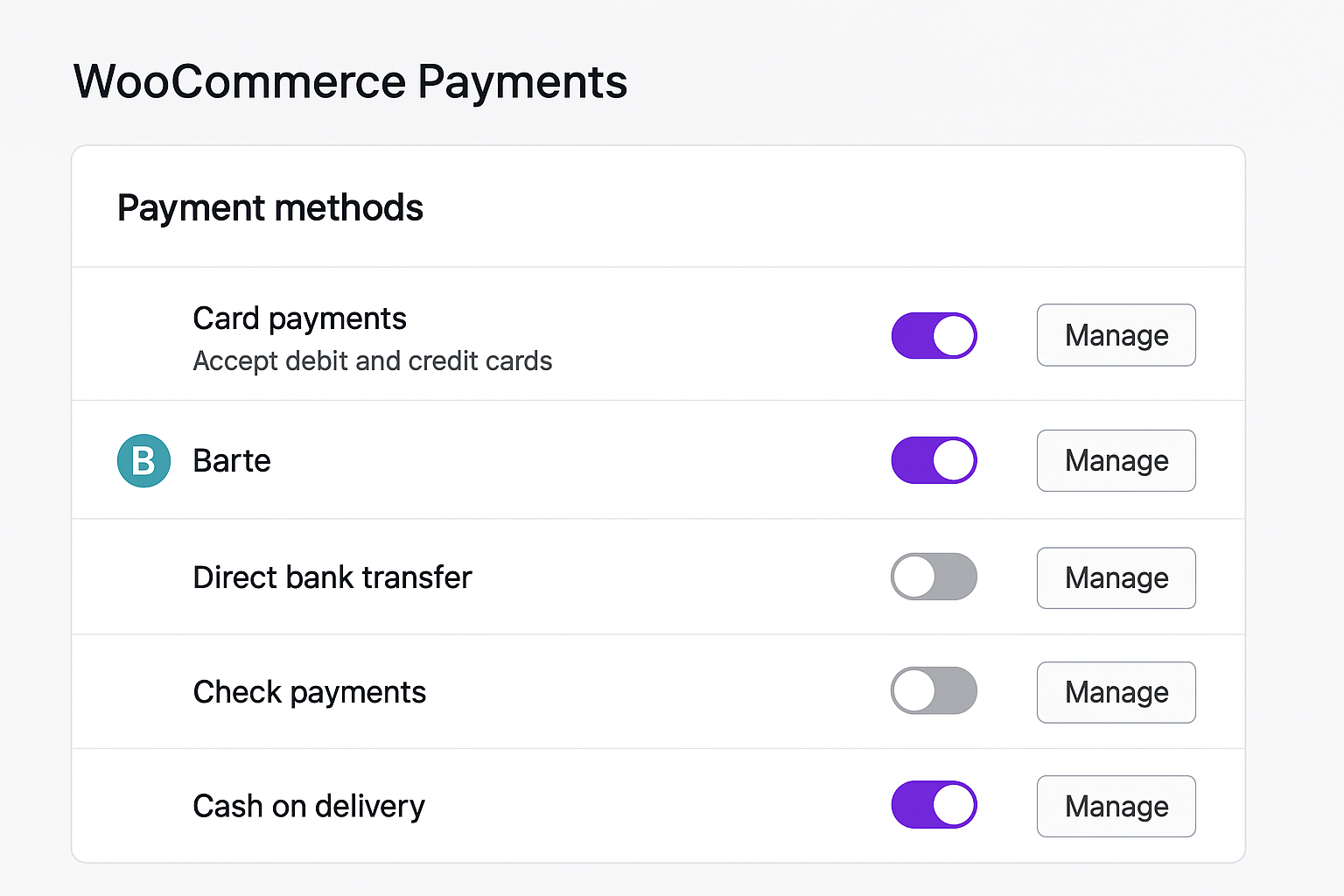Viewport: 1344px width, 896px height.
Task: Open Manage for Card payments
Action: point(1116,335)
